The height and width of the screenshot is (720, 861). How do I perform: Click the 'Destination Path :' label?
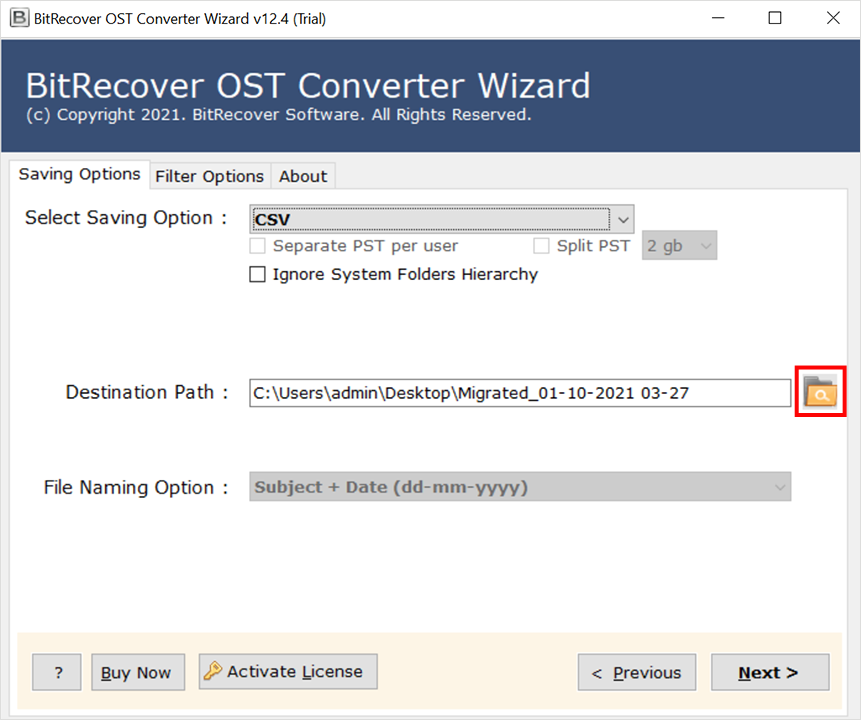pyautogui.click(x=147, y=392)
